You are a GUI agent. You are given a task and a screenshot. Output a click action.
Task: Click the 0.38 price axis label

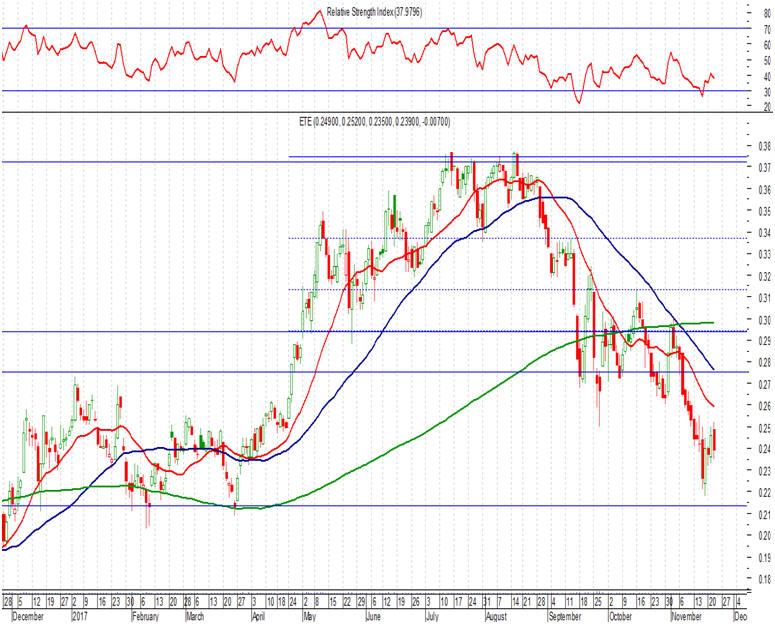coord(765,146)
